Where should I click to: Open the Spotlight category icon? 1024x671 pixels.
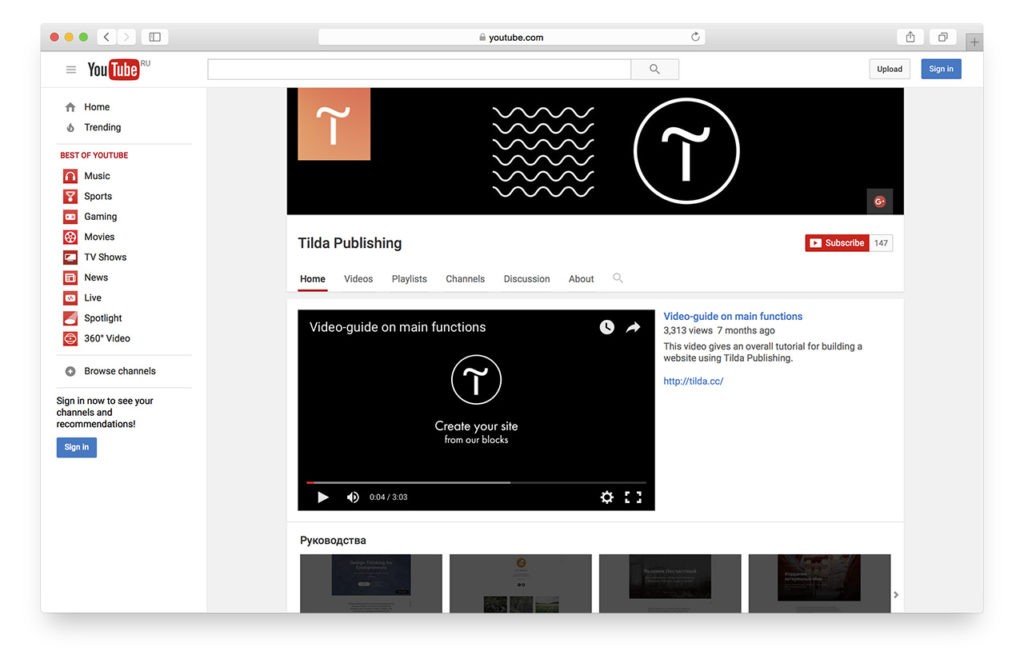click(70, 318)
